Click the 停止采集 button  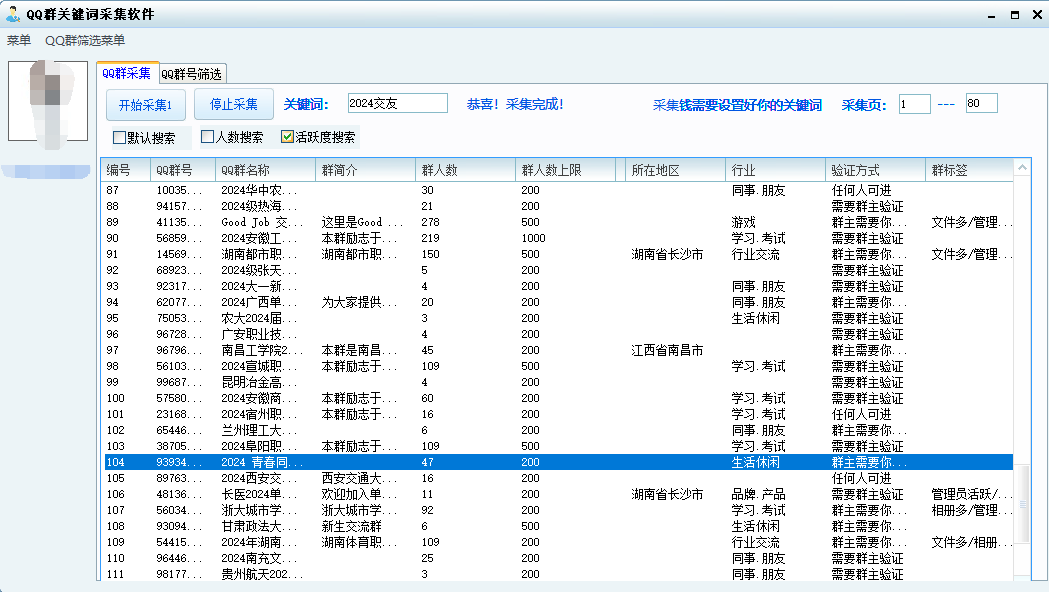(233, 104)
